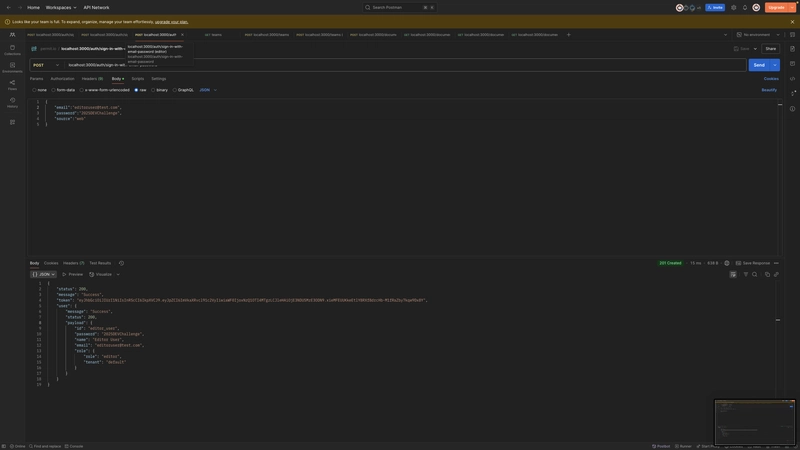Beautify the request body
This screenshot has width=800, height=450.
[x=769, y=90]
